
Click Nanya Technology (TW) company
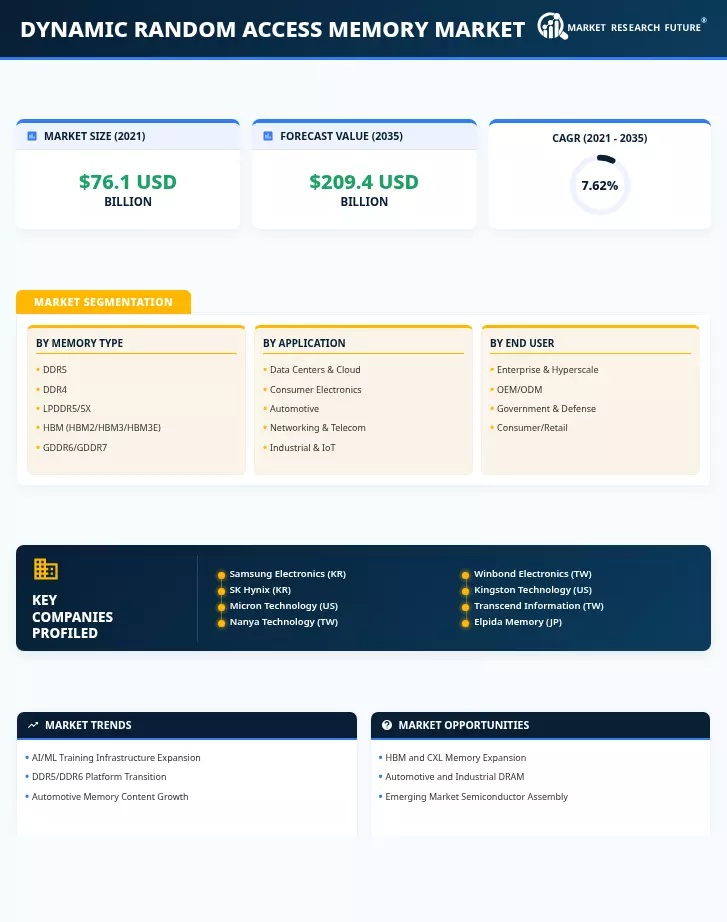(284, 622)
